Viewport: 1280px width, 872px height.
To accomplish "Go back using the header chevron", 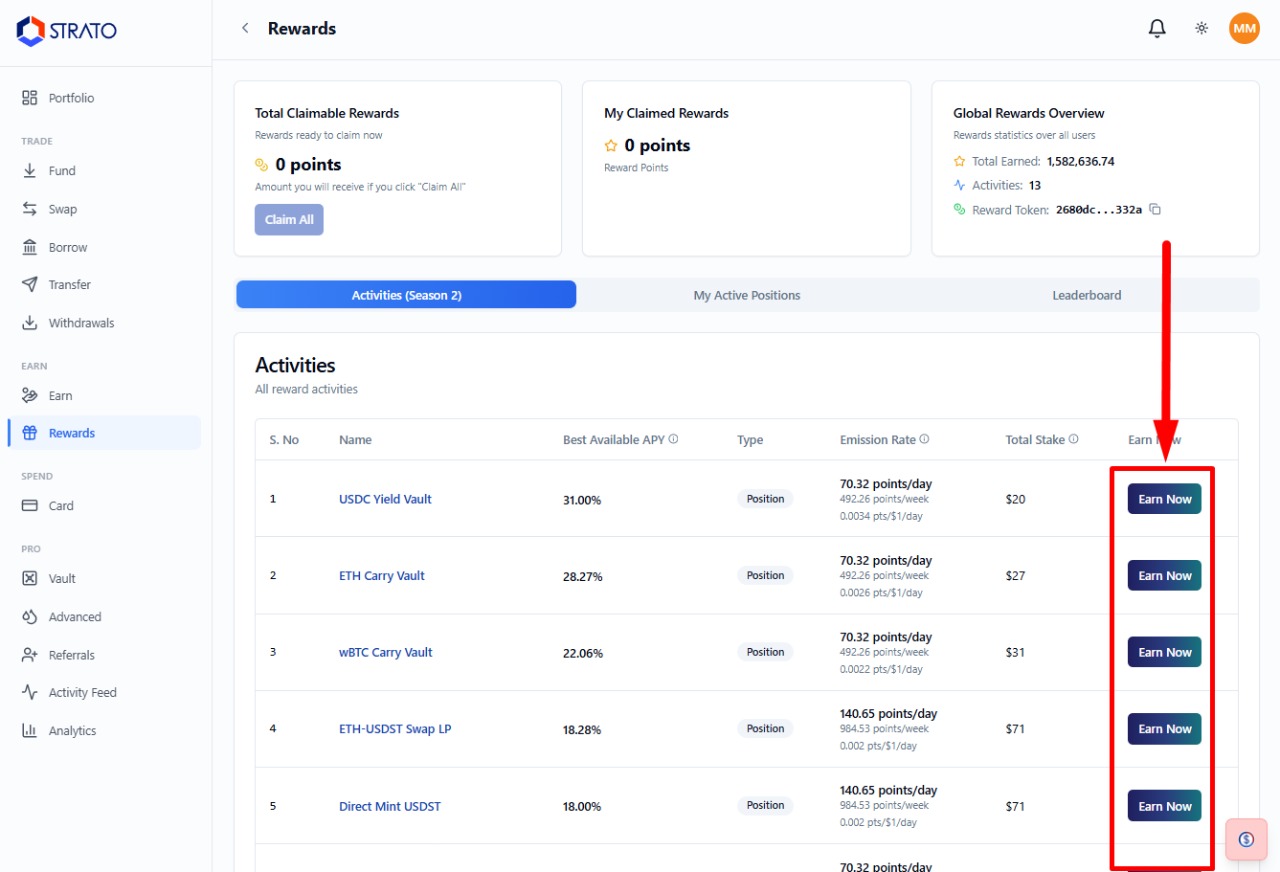I will [245, 28].
